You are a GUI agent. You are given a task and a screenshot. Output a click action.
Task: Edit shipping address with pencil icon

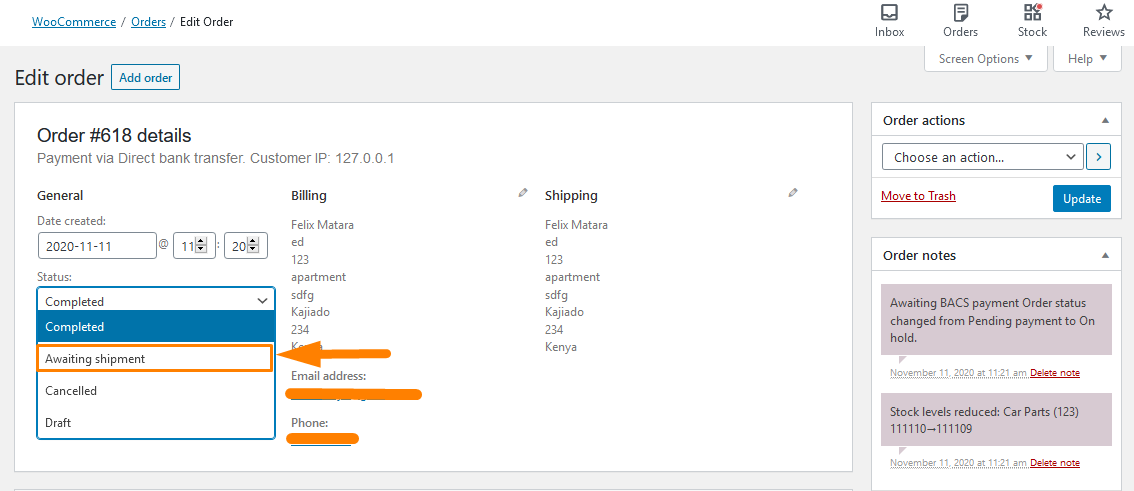[793, 193]
